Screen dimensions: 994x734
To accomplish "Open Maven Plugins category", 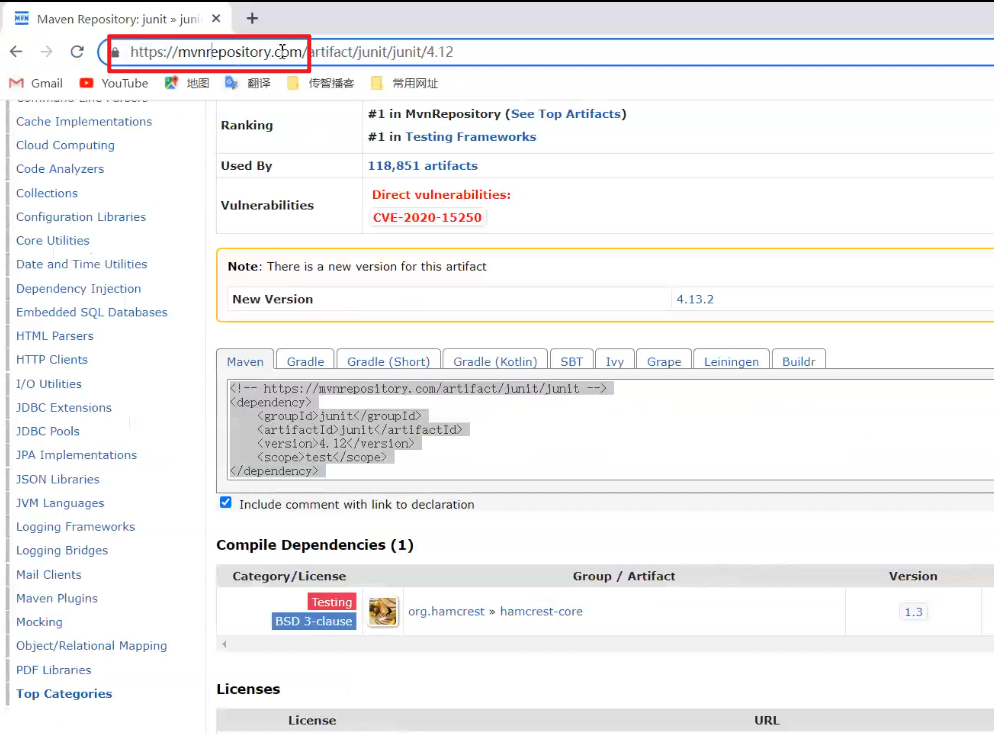I will [x=56, y=598].
